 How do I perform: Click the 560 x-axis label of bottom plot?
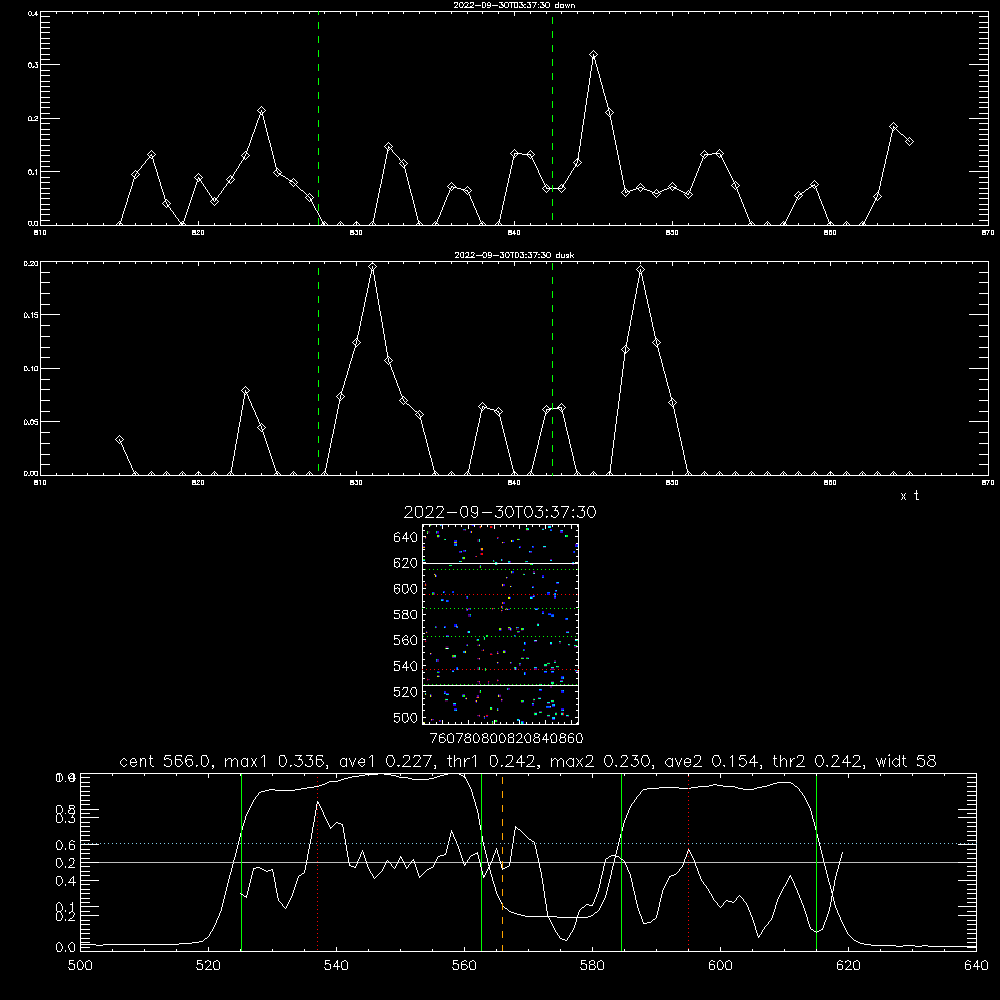click(x=464, y=966)
